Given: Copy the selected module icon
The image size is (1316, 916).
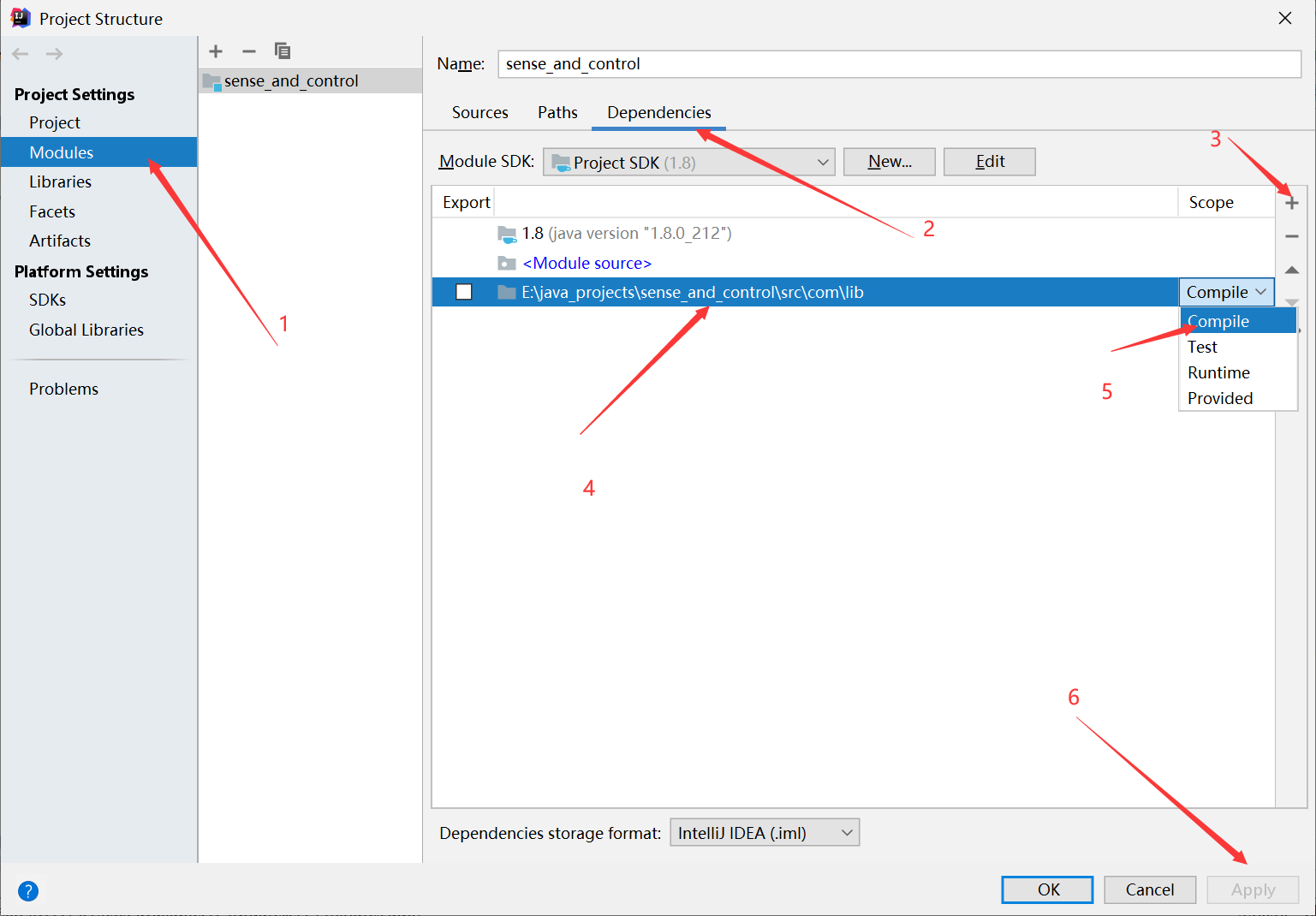Looking at the screenshot, I should coord(283,51).
